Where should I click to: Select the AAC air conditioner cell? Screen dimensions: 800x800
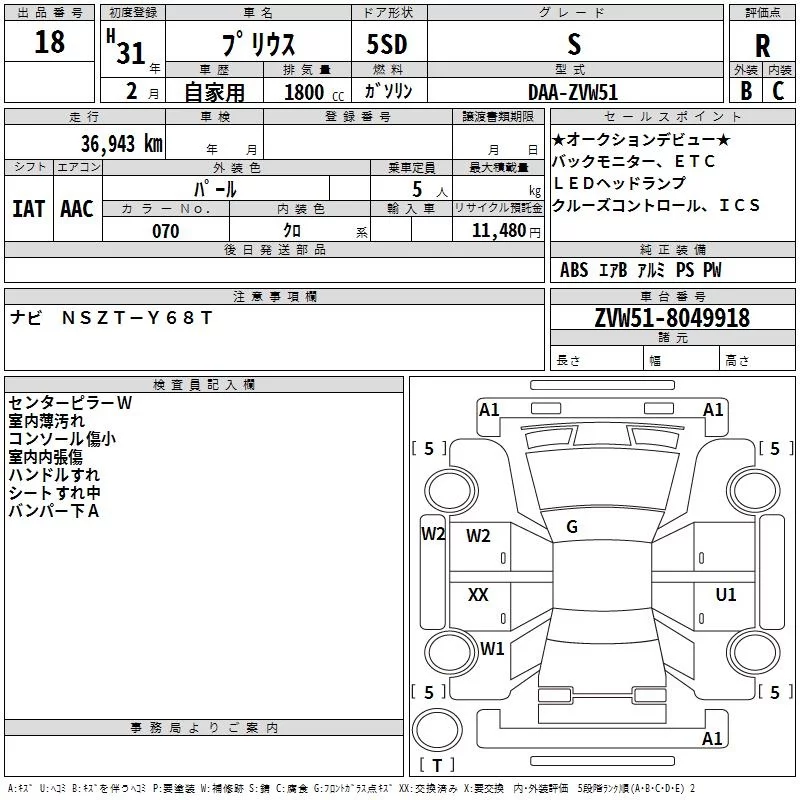[x=76, y=209]
